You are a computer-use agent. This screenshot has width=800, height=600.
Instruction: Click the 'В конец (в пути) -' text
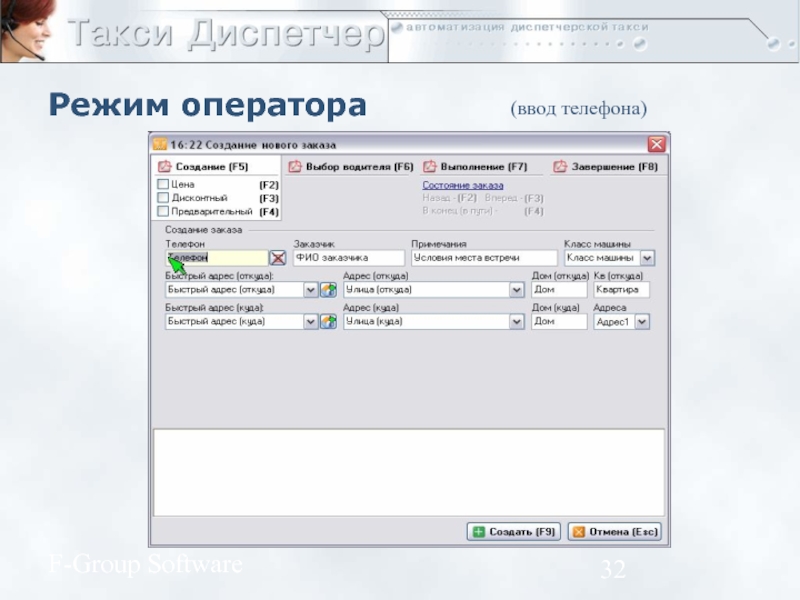point(460,211)
